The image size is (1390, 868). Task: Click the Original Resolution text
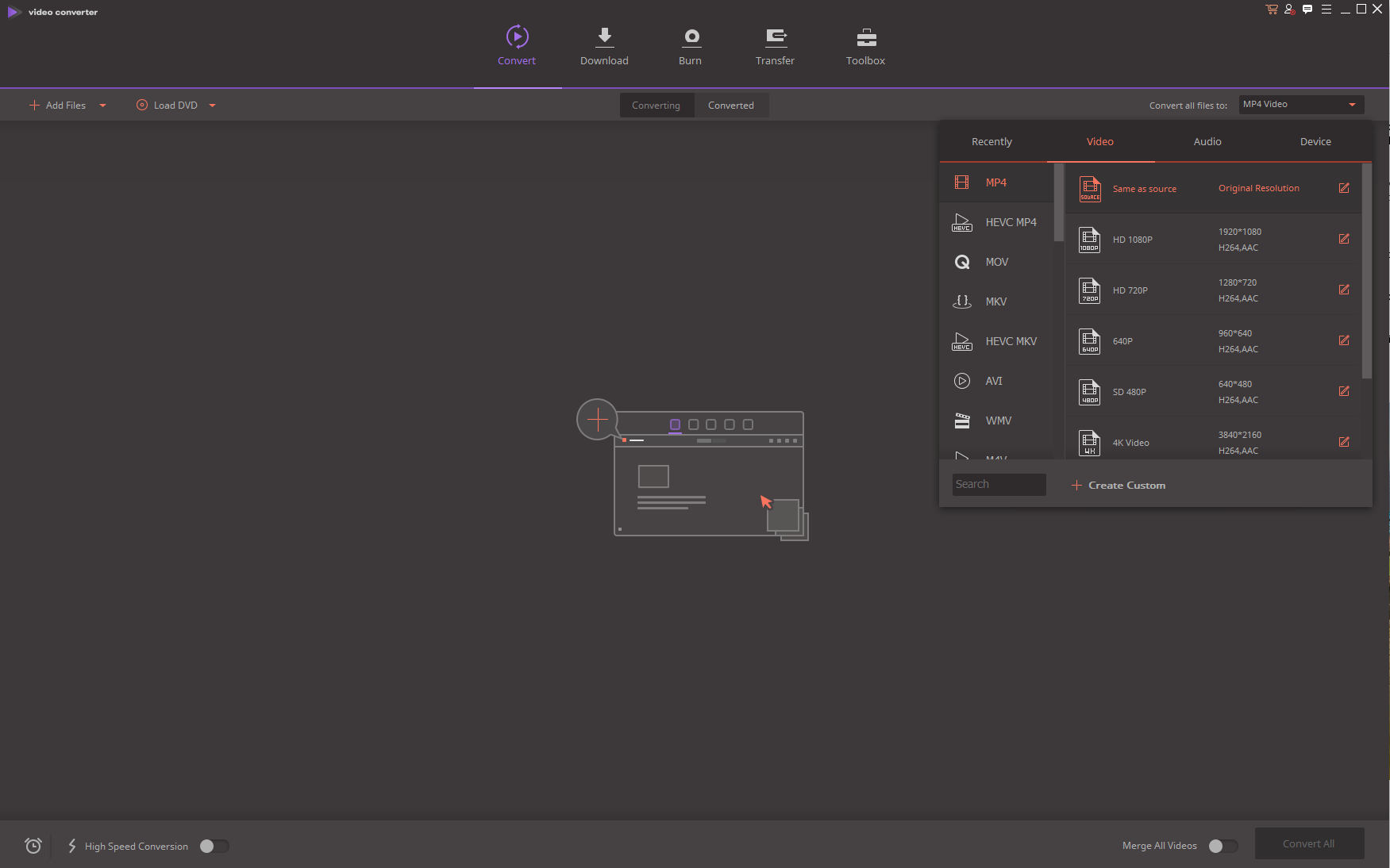(x=1258, y=188)
